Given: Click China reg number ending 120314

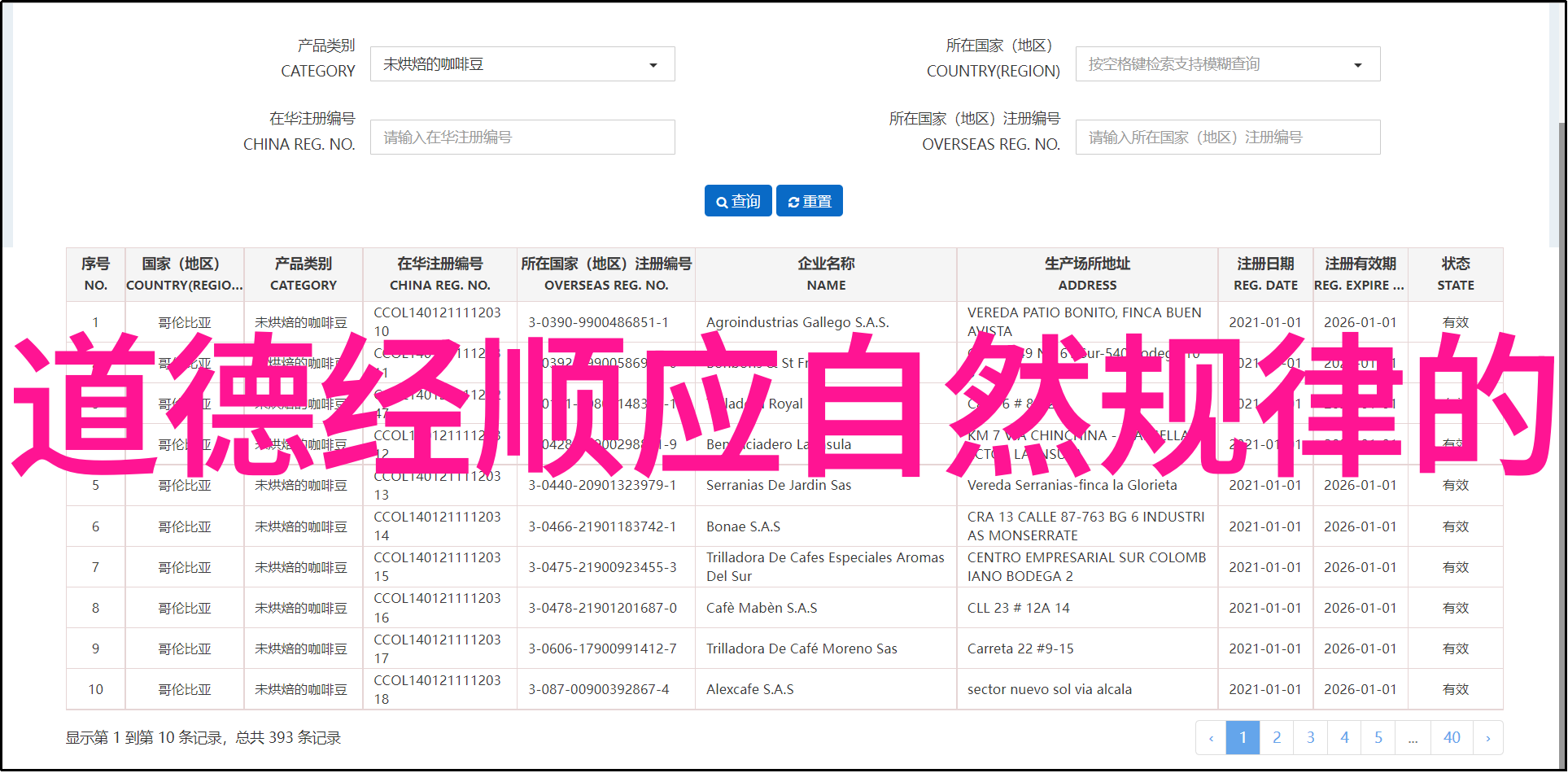Looking at the screenshot, I should pyautogui.click(x=437, y=526).
